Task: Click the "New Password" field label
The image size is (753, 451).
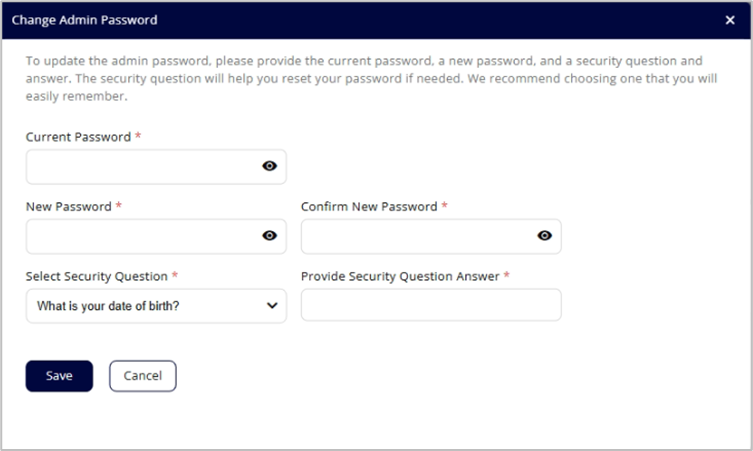Action: pyautogui.click(x=69, y=206)
